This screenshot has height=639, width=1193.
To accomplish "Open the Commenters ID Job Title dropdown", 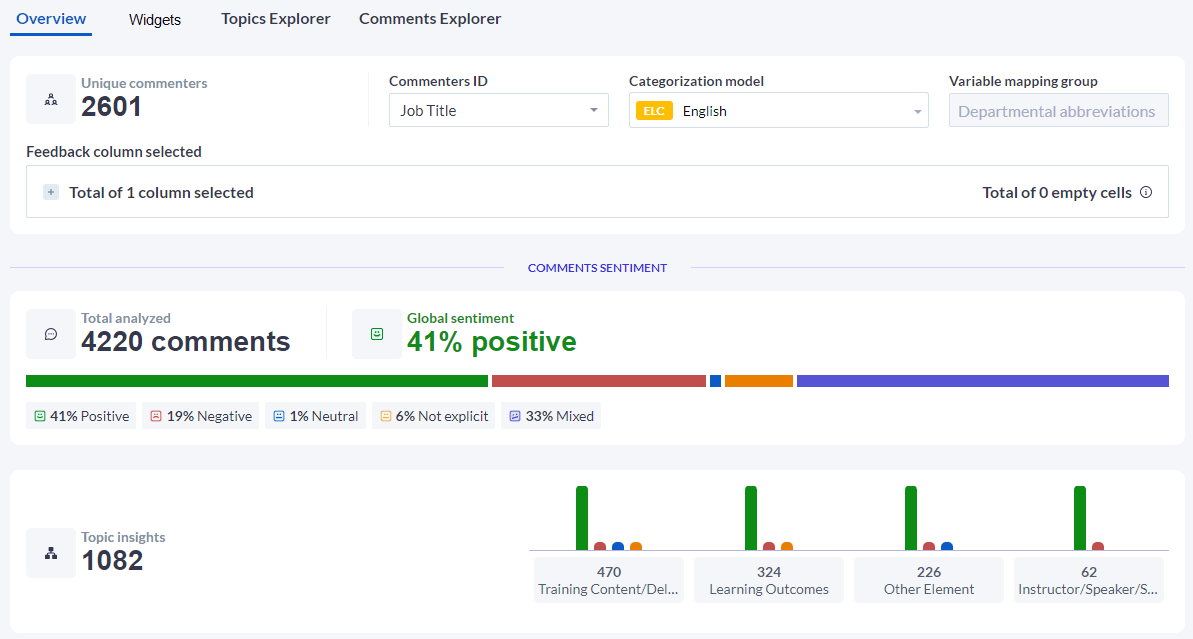I will (498, 110).
